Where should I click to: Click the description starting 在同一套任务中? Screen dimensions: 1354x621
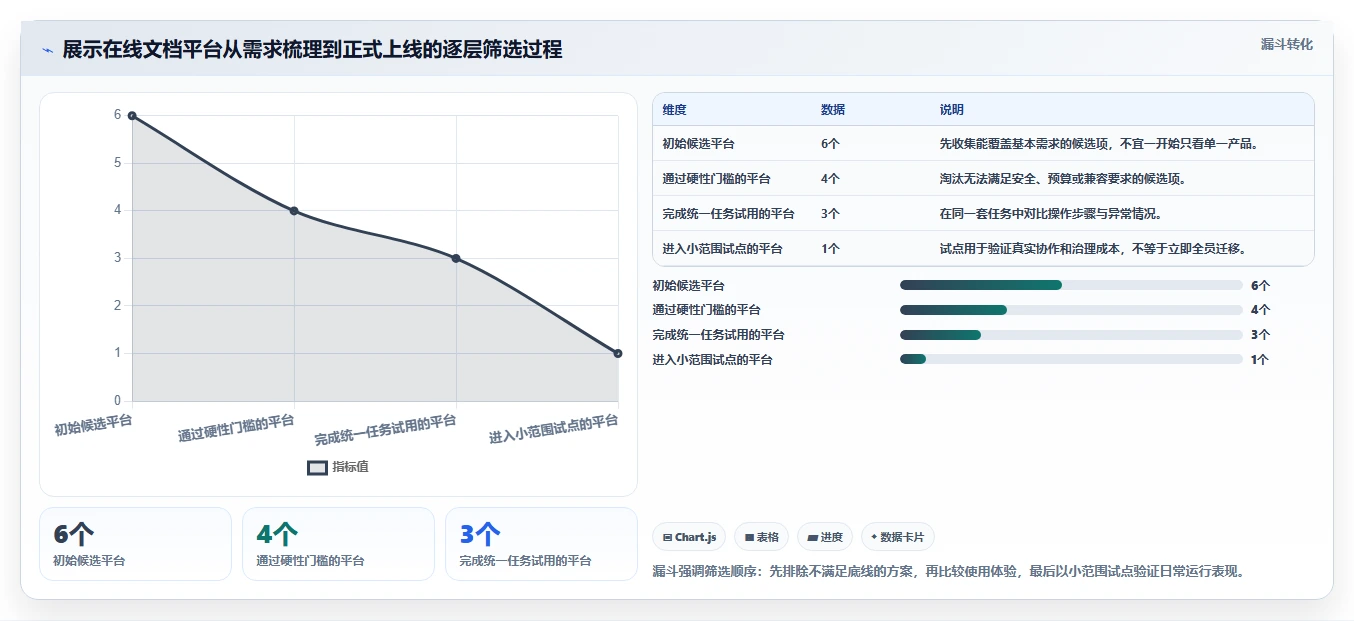(x=1050, y=214)
